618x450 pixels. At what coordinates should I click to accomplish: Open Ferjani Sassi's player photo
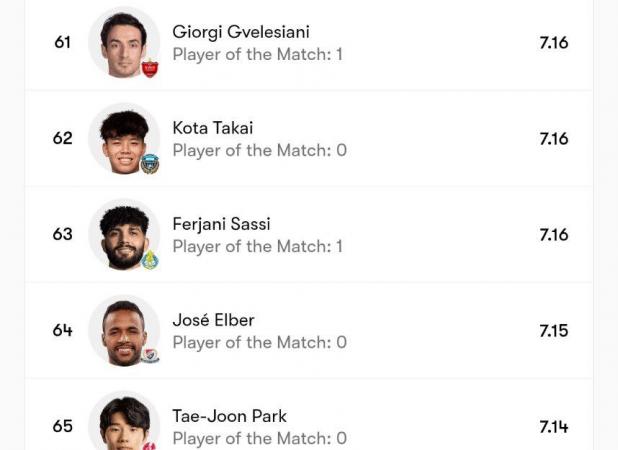(124, 234)
